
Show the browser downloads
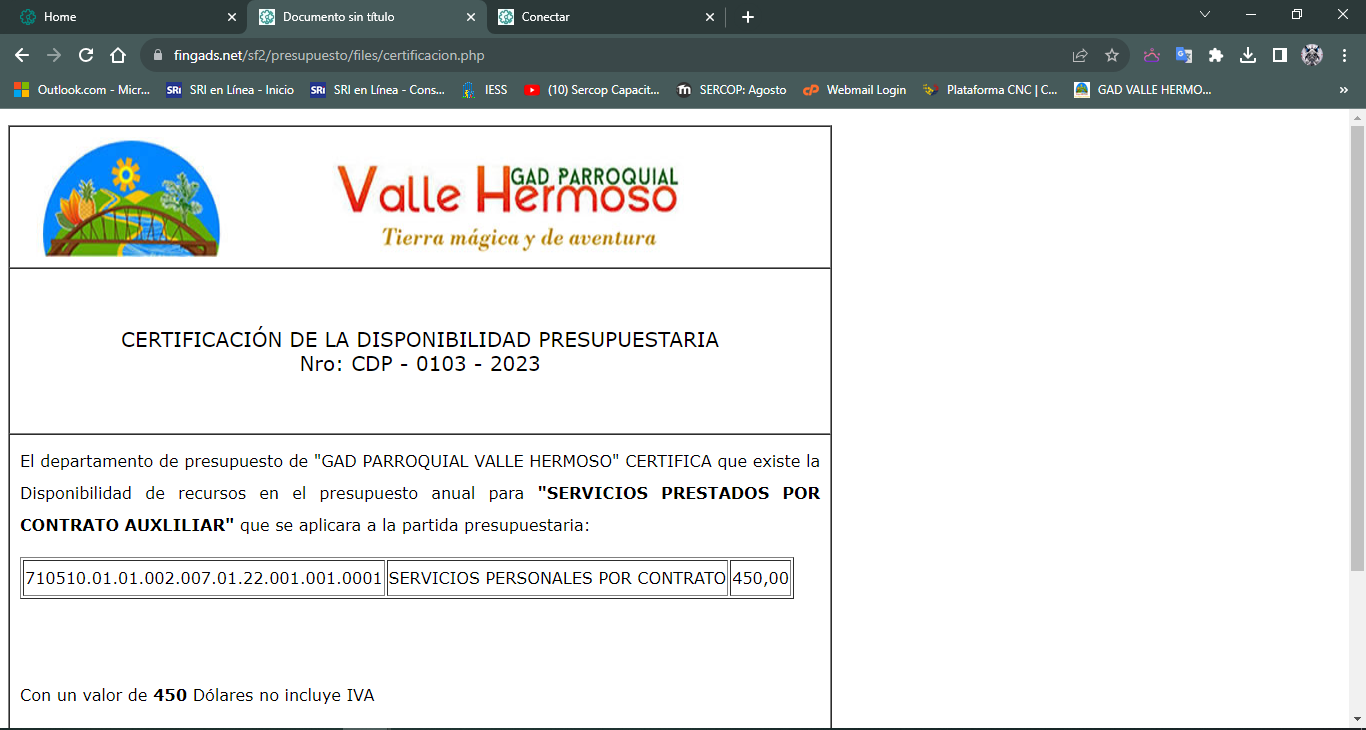(1248, 56)
